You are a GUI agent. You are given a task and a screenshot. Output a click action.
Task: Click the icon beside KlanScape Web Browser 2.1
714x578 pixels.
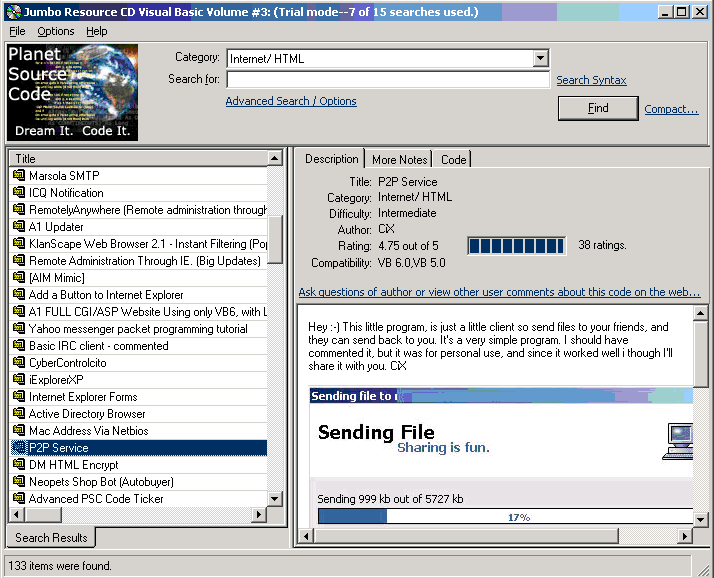(x=19, y=243)
